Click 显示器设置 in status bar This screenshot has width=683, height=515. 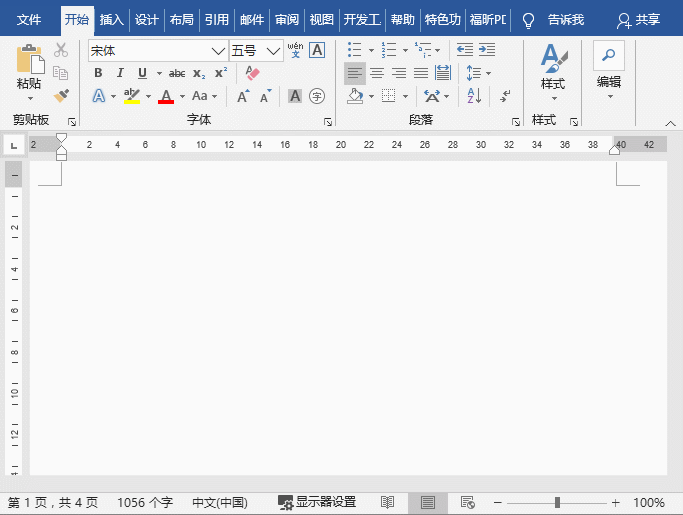coord(317,502)
